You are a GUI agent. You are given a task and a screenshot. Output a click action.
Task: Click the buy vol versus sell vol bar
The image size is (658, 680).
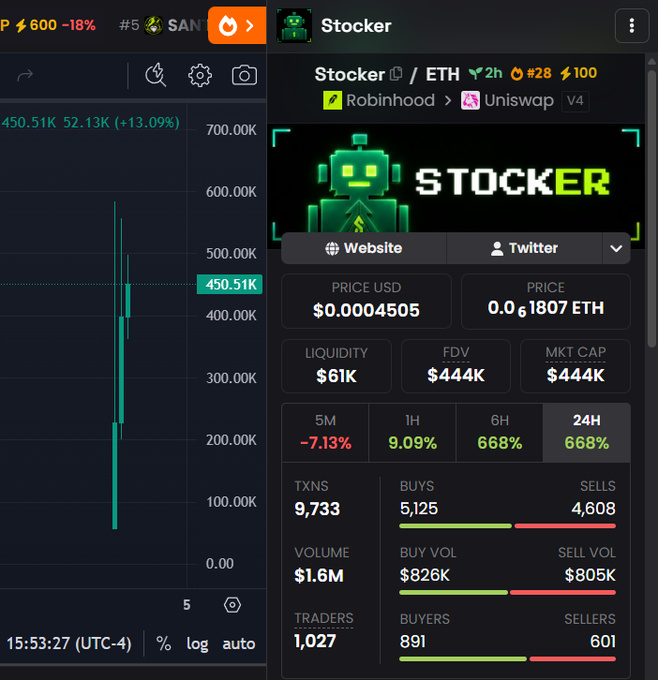click(507, 592)
